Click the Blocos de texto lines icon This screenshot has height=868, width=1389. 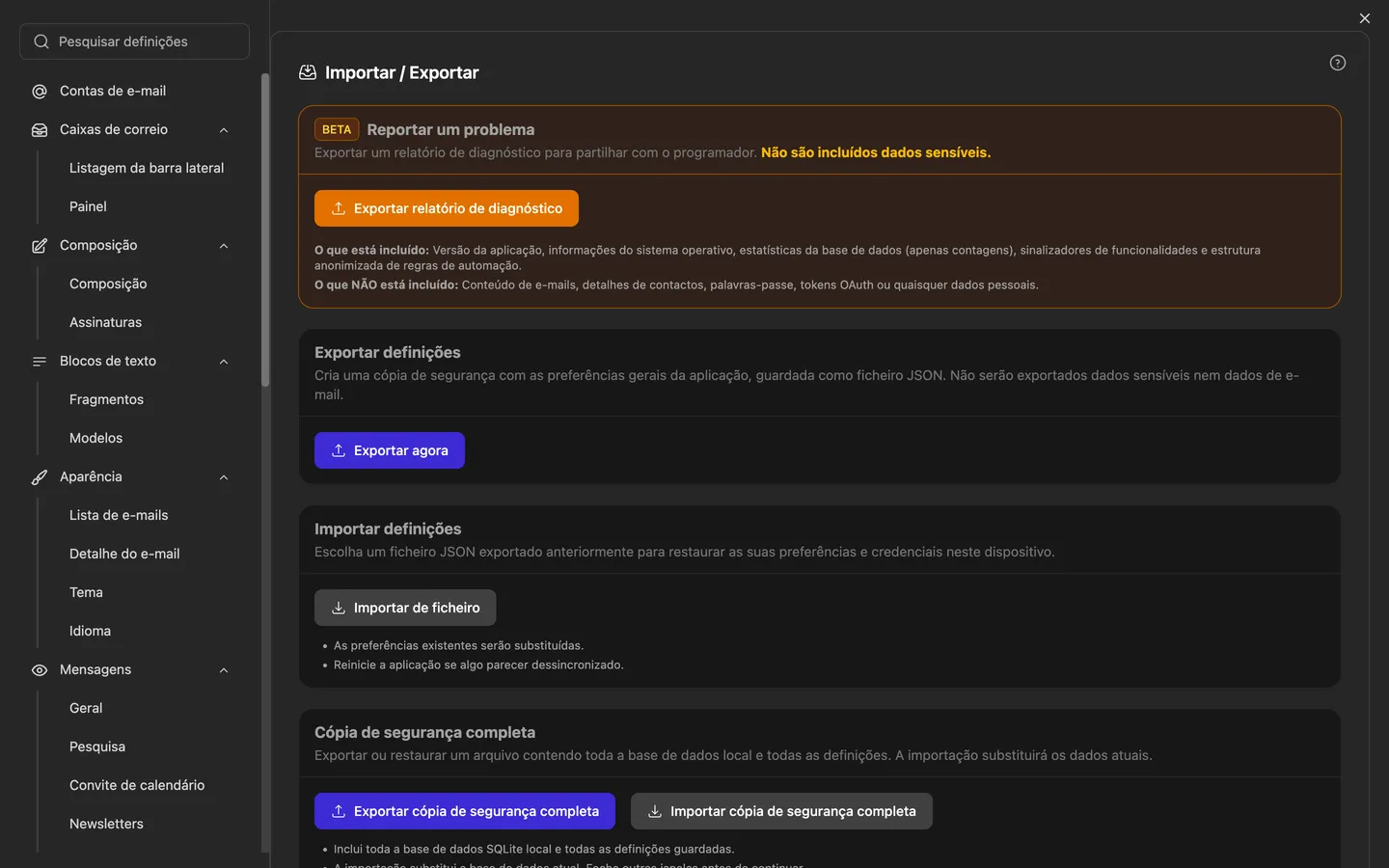tap(40, 362)
